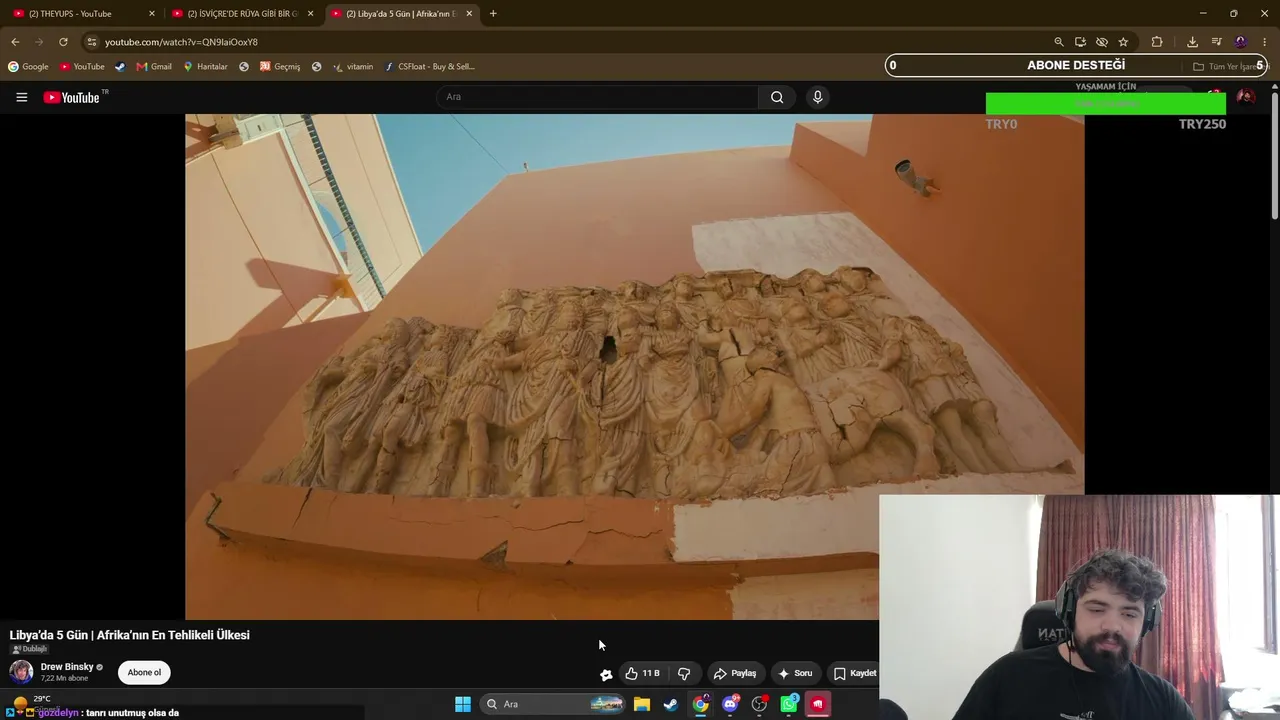Switch to the İSVİÇRE'DE RÜYA GİBİ tab
Image resolution: width=1280 pixels, height=720 pixels.
[240, 14]
